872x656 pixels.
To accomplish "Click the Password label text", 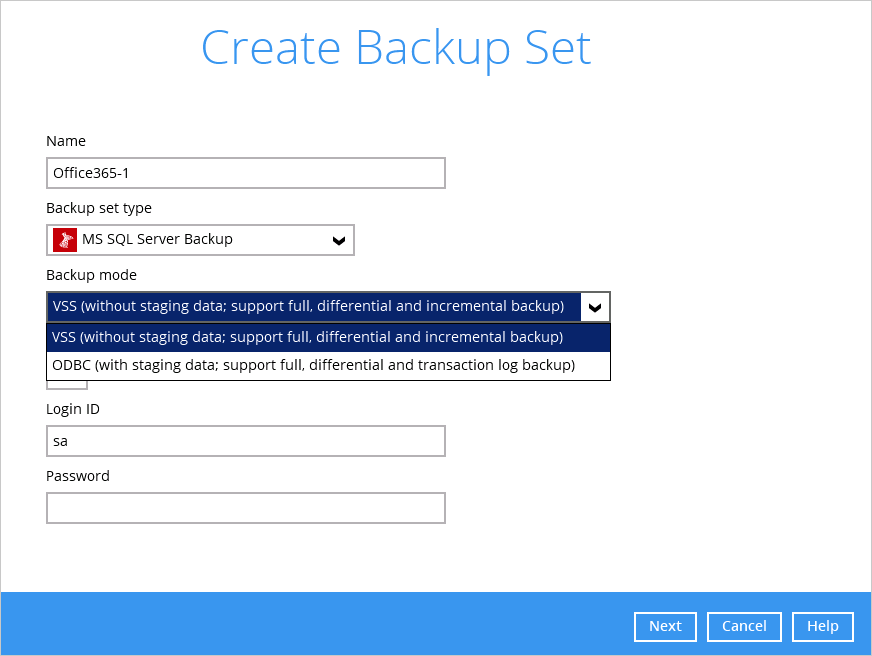I will click(x=78, y=476).
